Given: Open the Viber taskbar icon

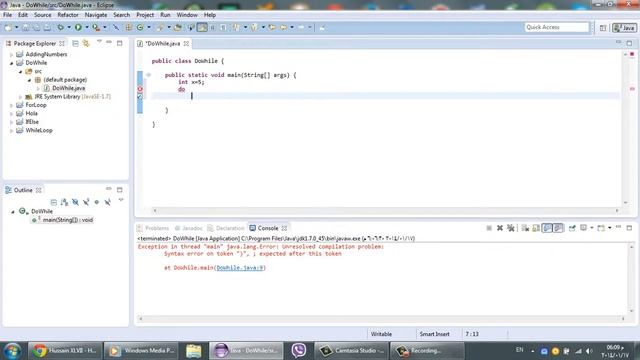Looking at the screenshot, I should click(299, 351).
